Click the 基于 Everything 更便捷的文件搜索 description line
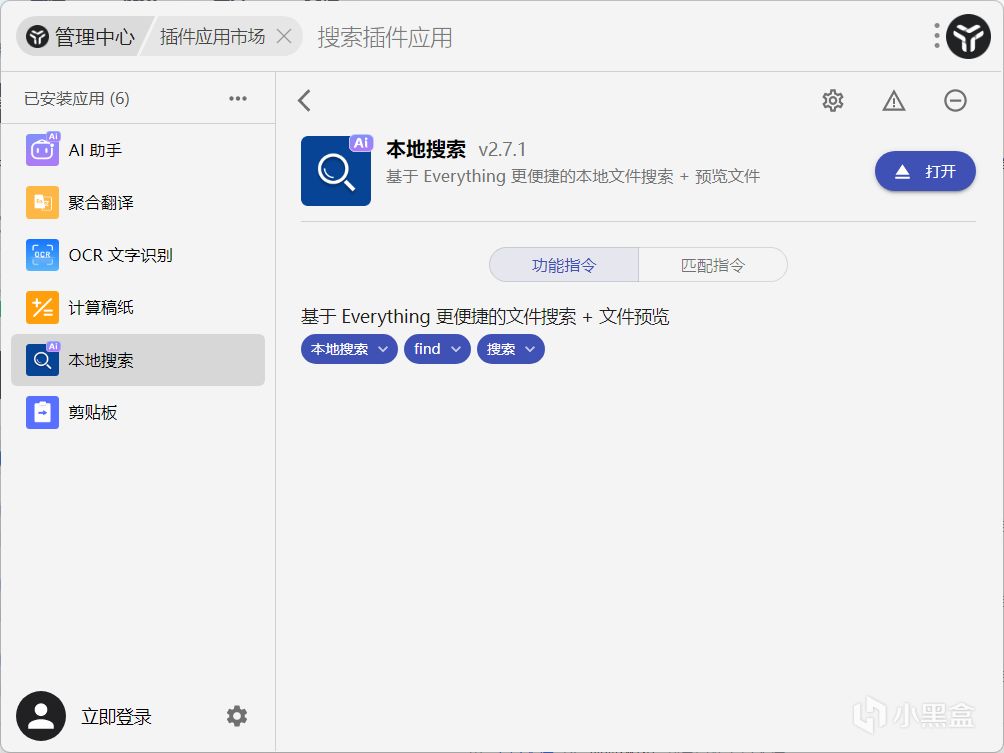 485,316
